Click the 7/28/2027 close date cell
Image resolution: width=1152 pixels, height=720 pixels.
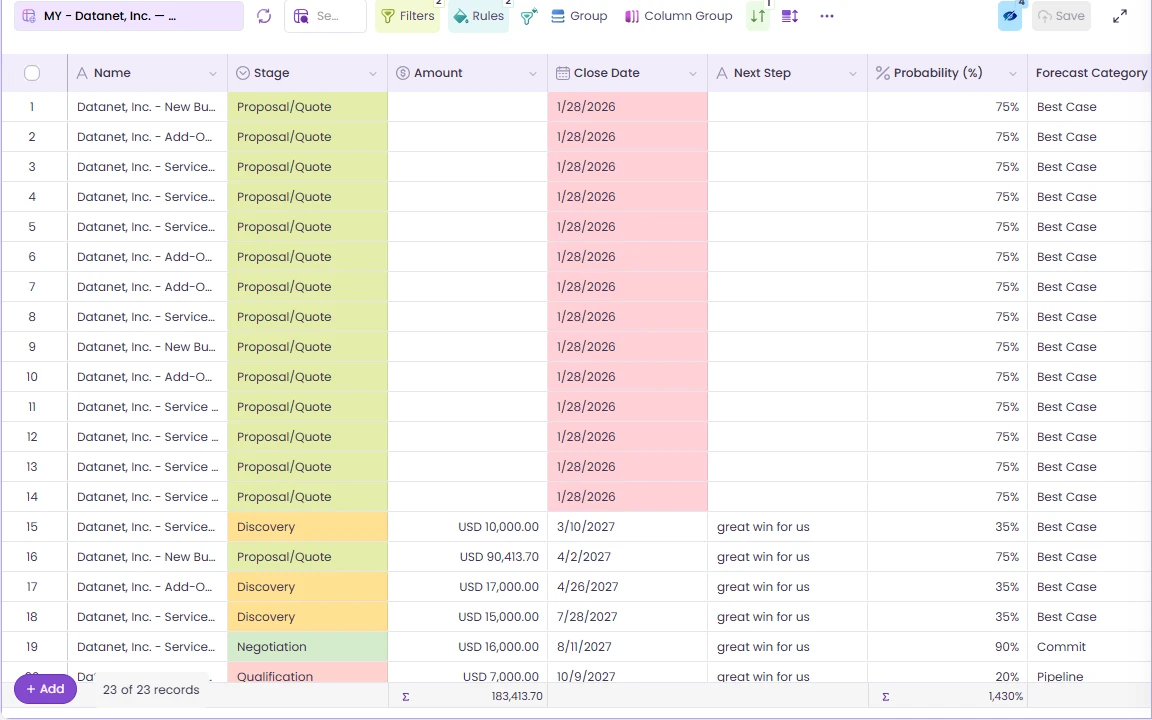pyautogui.click(x=627, y=617)
